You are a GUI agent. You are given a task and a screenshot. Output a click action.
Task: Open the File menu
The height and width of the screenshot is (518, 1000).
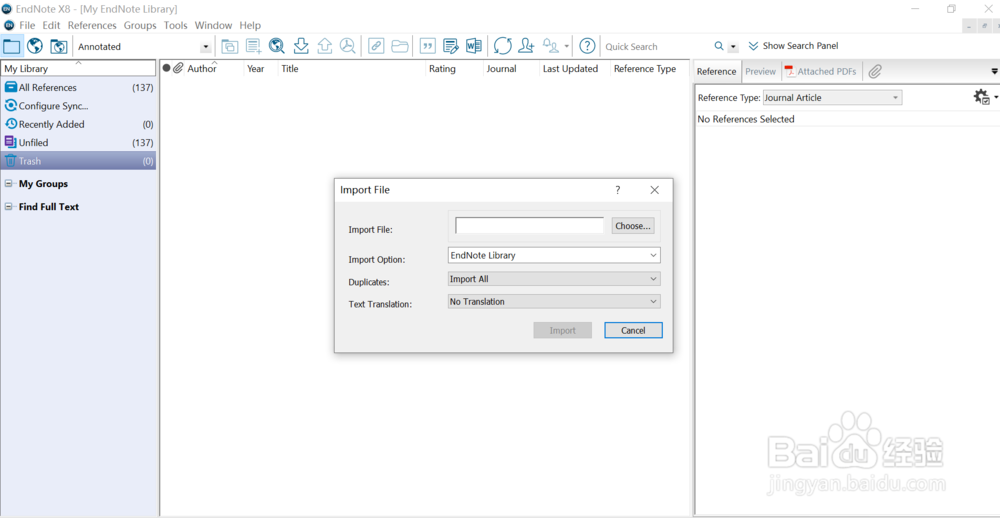tap(27, 26)
